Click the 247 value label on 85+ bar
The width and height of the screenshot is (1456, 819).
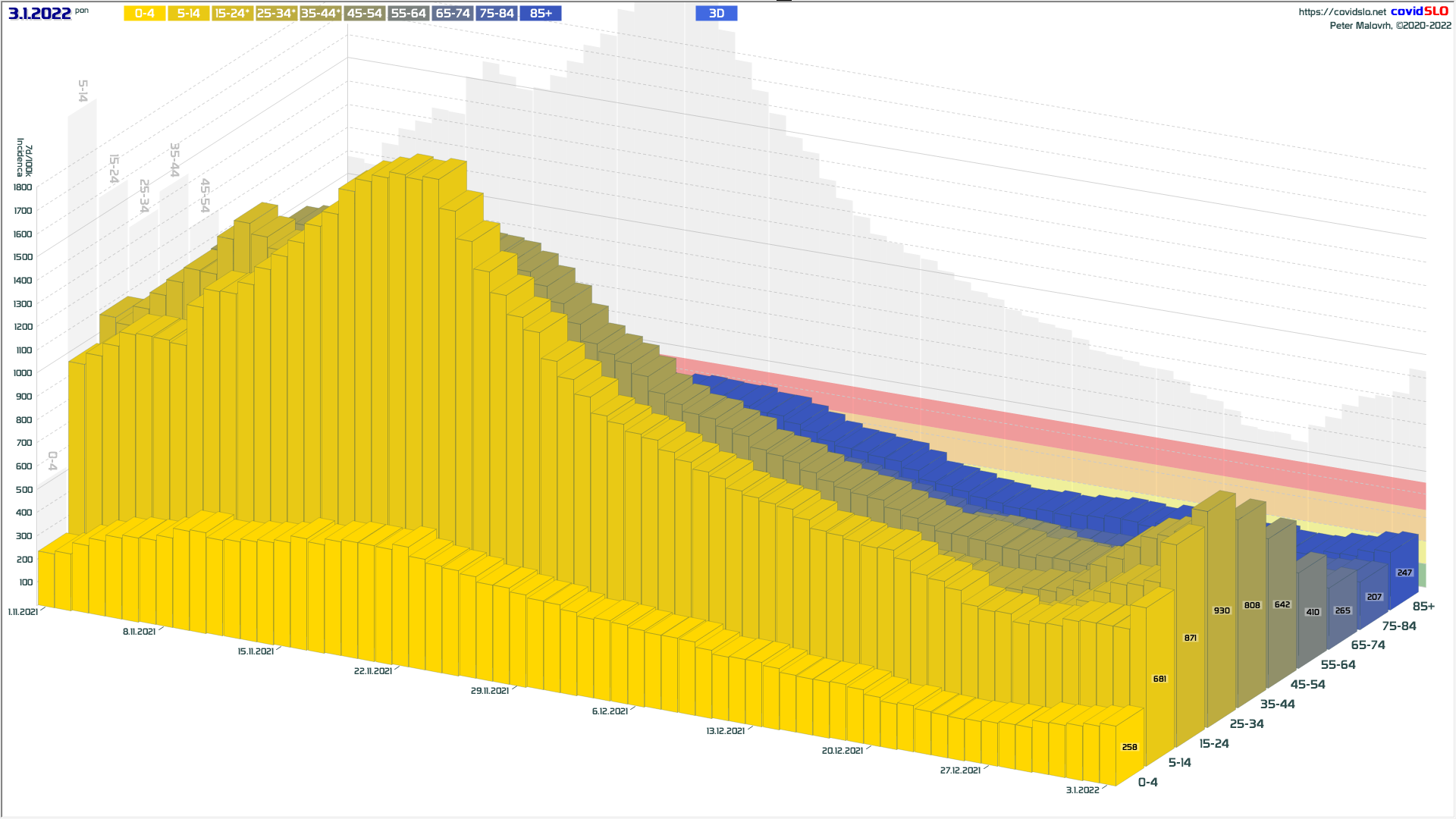1404,573
